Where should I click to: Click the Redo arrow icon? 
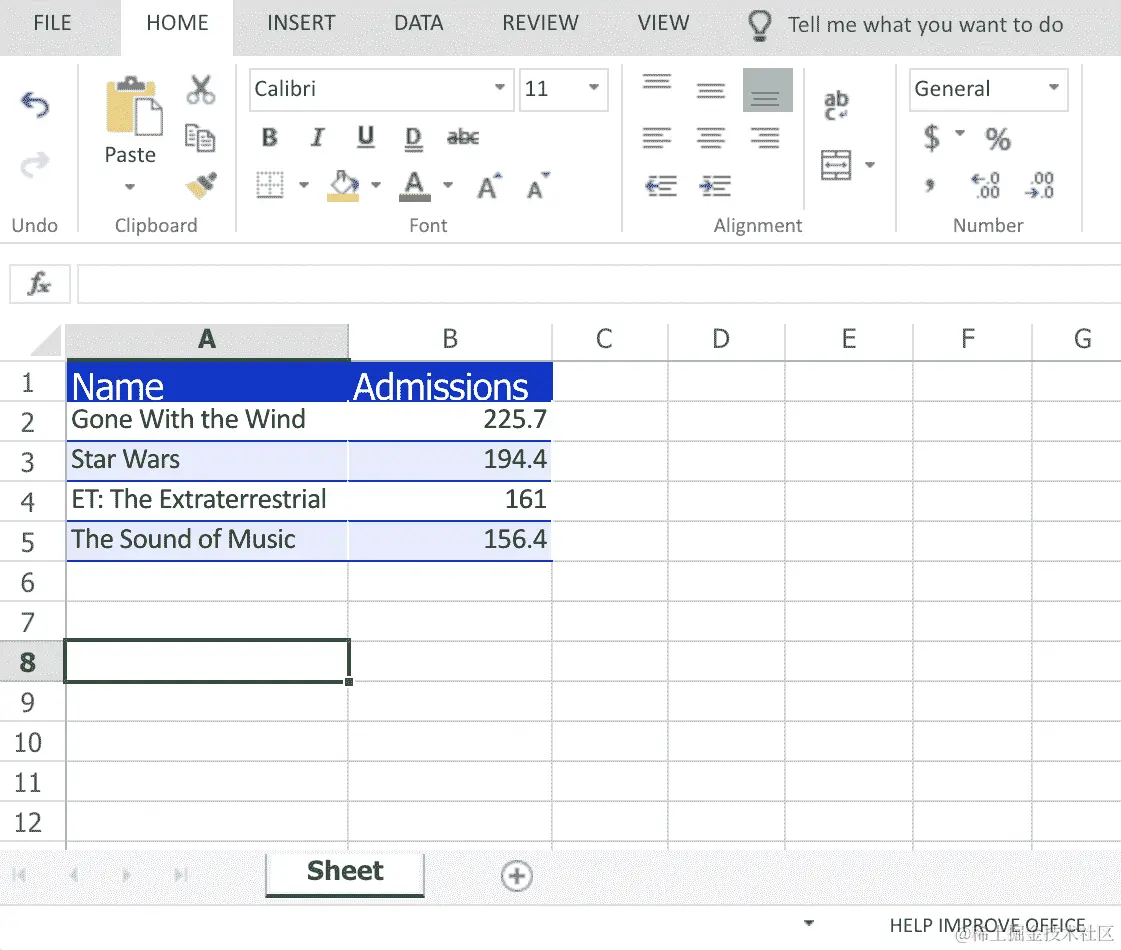[35, 165]
